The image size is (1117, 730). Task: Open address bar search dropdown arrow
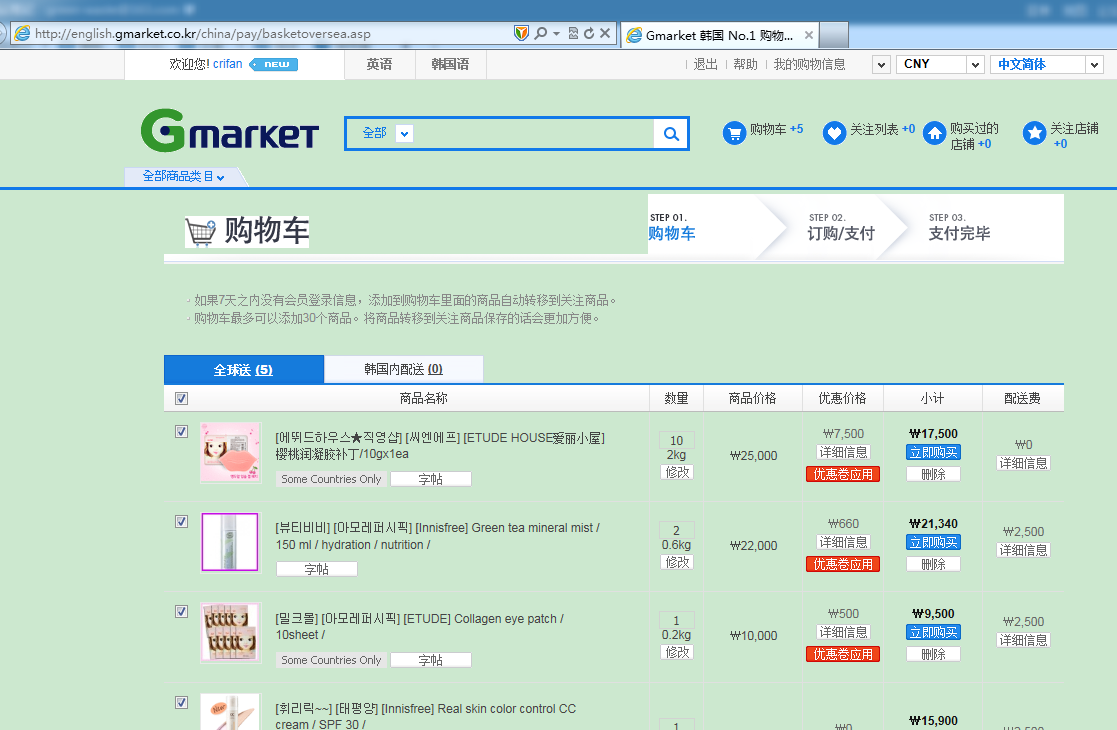tap(556, 33)
